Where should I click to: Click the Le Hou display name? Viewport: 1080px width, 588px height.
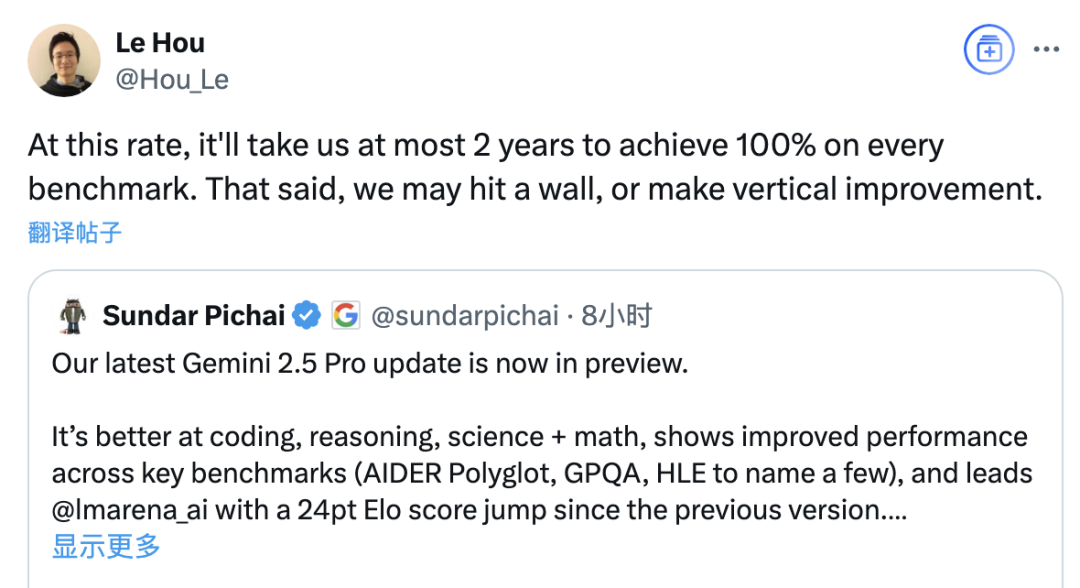tap(160, 43)
